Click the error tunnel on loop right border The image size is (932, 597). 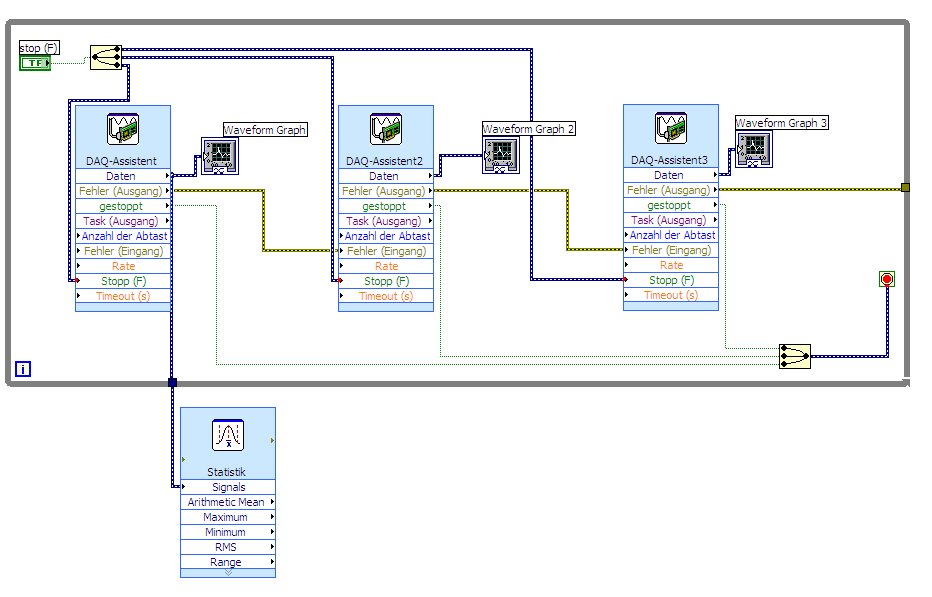(905, 188)
